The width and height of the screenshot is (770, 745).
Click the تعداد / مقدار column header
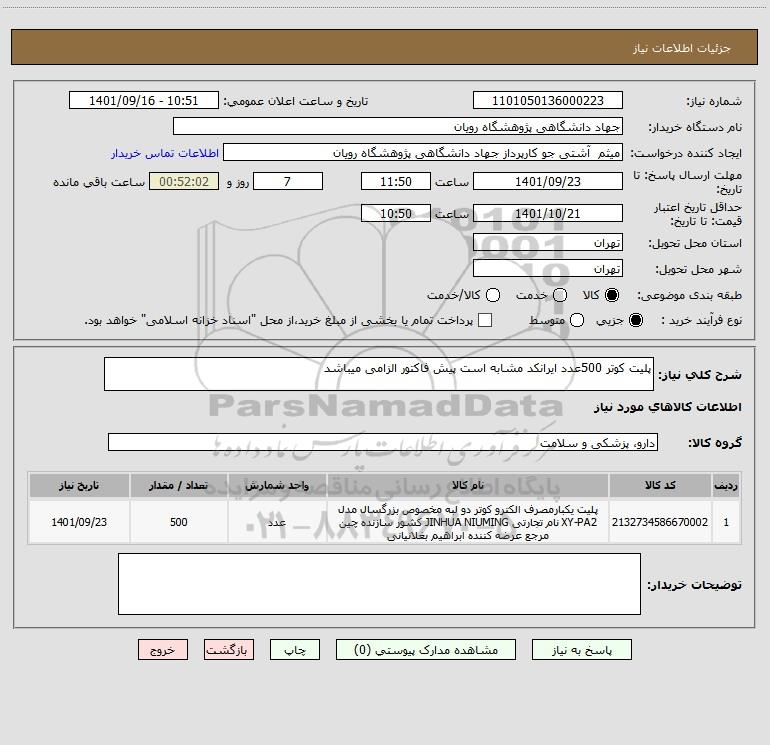[x=179, y=485]
